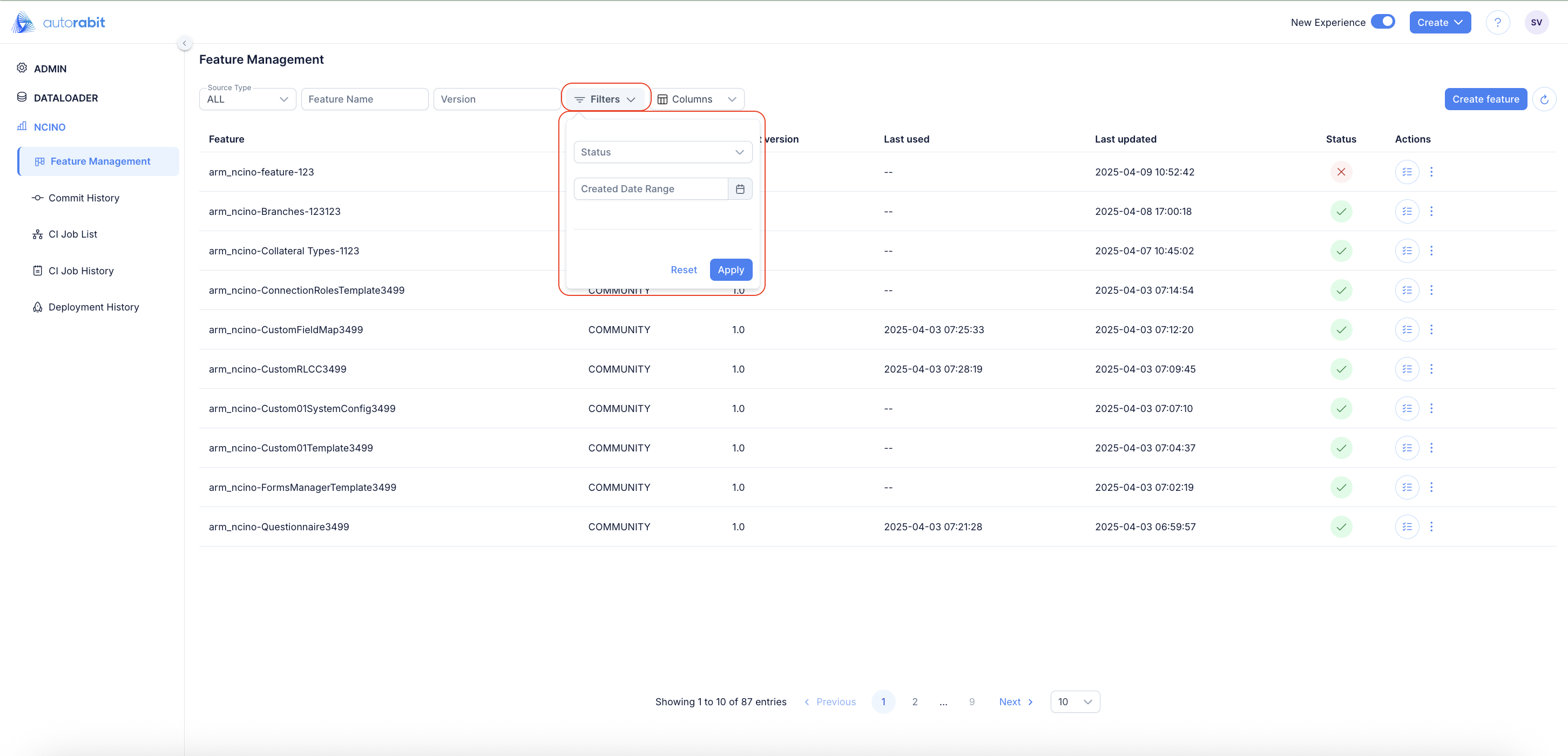Click the checklist action icon for arm_ncino-feature-123
The height and width of the screenshot is (756, 1568).
click(x=1407, y=172)
